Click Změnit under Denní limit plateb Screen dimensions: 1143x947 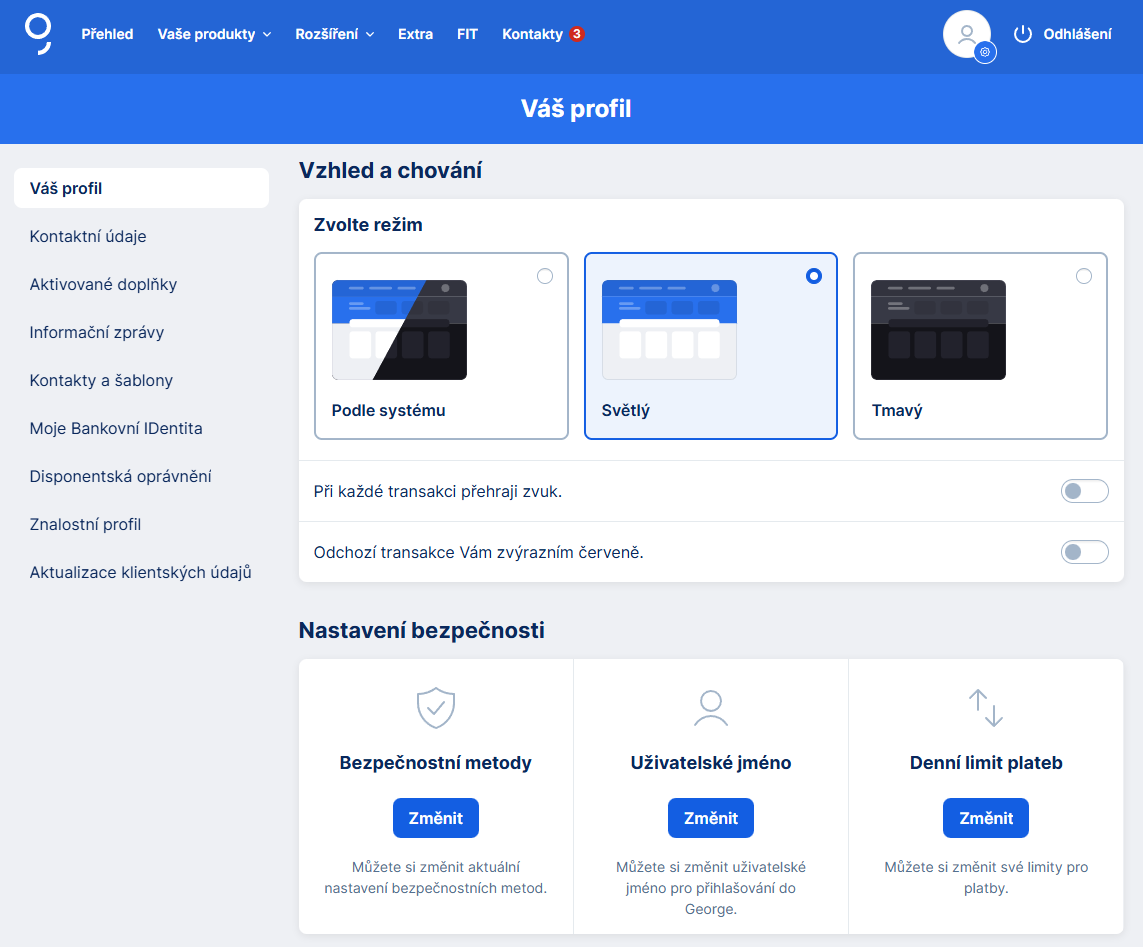pos(985,817)
